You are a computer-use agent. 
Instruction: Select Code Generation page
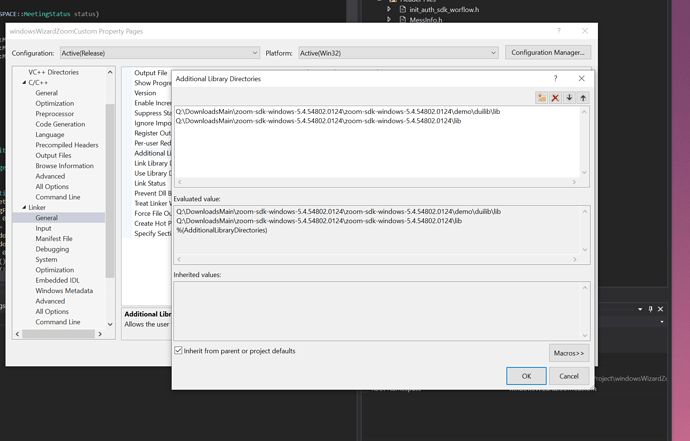(60, 124)
